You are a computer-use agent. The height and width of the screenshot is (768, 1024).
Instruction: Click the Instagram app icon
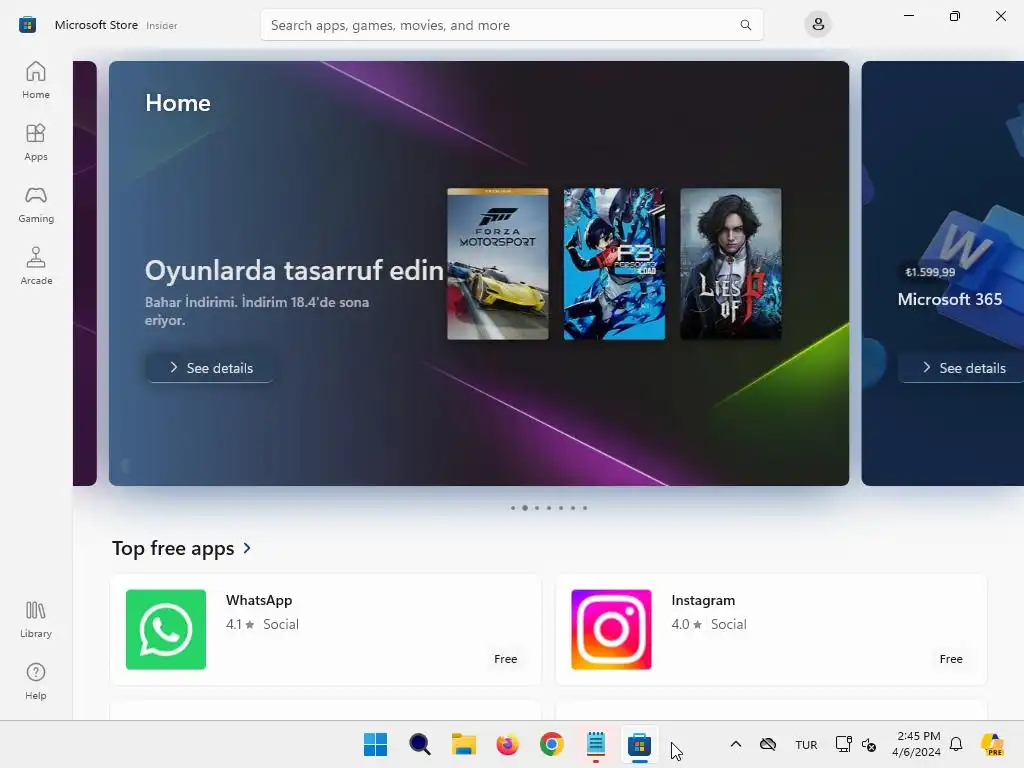[x=611, y=630]
